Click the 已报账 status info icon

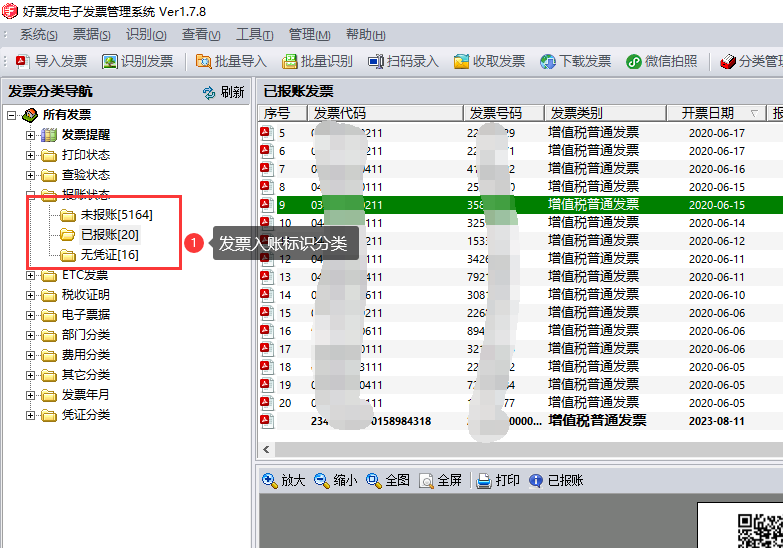tap(535, 481)
